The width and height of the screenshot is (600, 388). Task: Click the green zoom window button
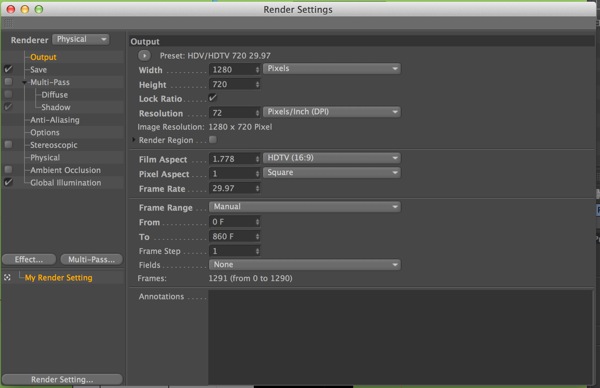pos(39,9)
